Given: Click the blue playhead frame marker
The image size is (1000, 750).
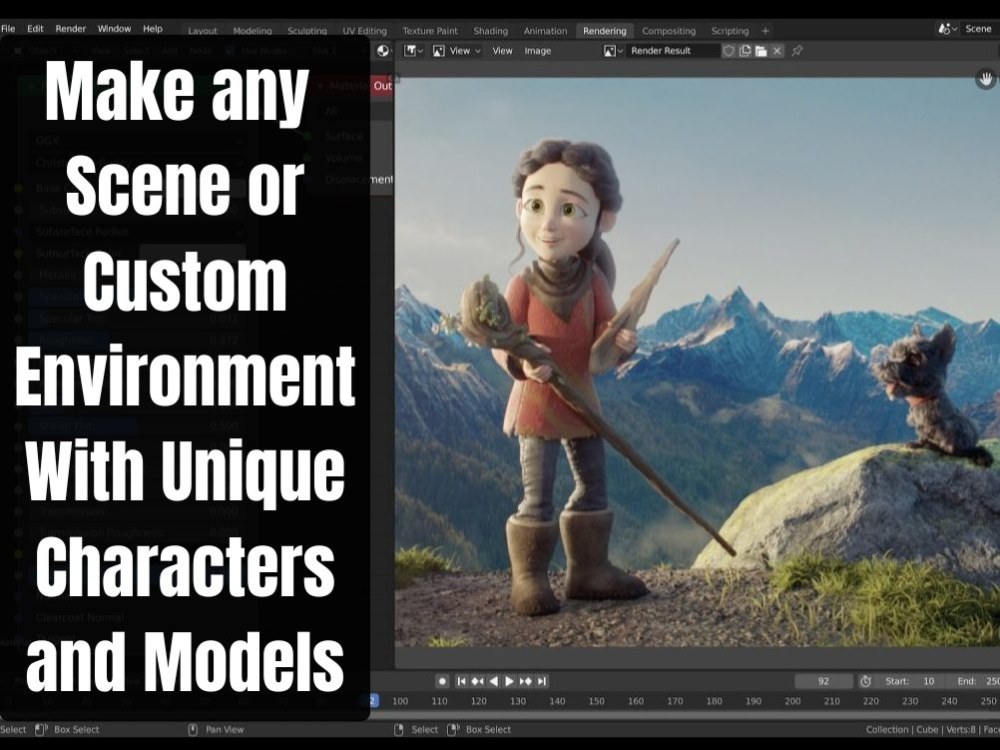Looking at the screenshot, I should [374, 701].
